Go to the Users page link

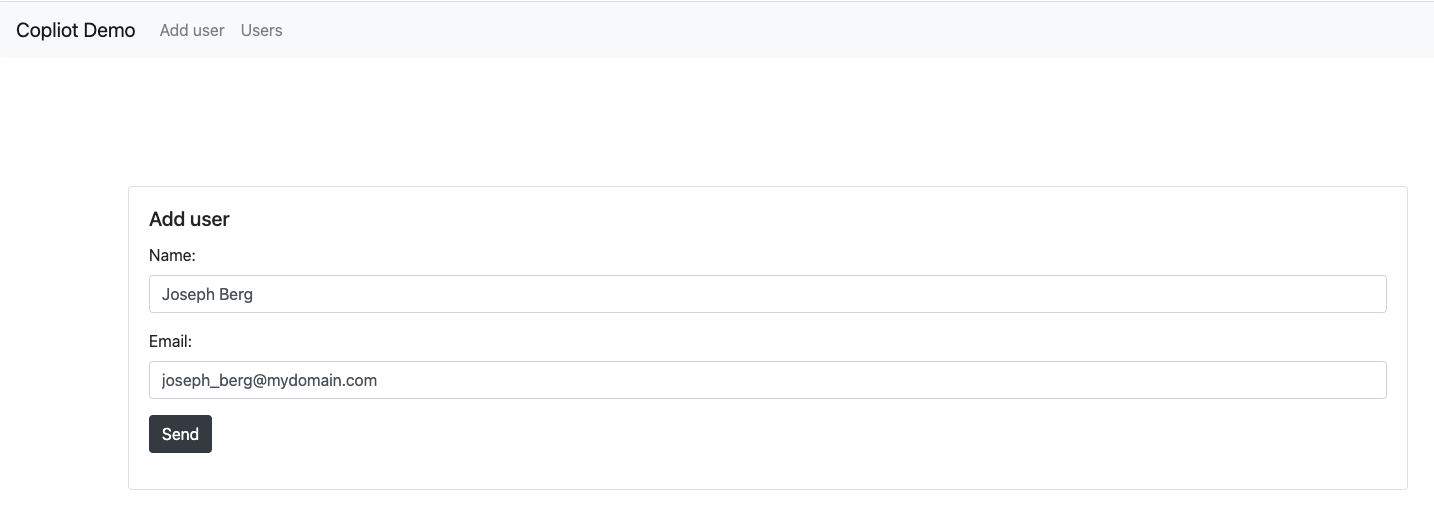262,30
